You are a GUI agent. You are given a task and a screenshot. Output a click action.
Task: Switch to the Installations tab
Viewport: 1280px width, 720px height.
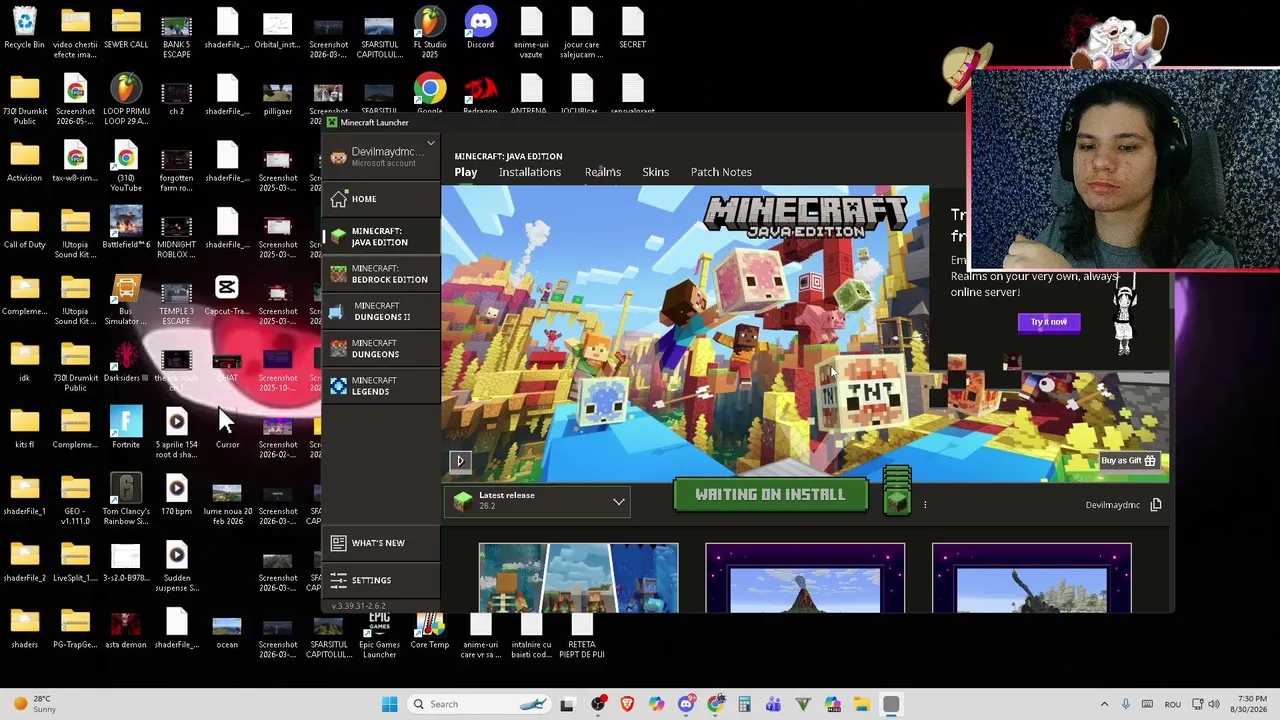click(530, 172)
